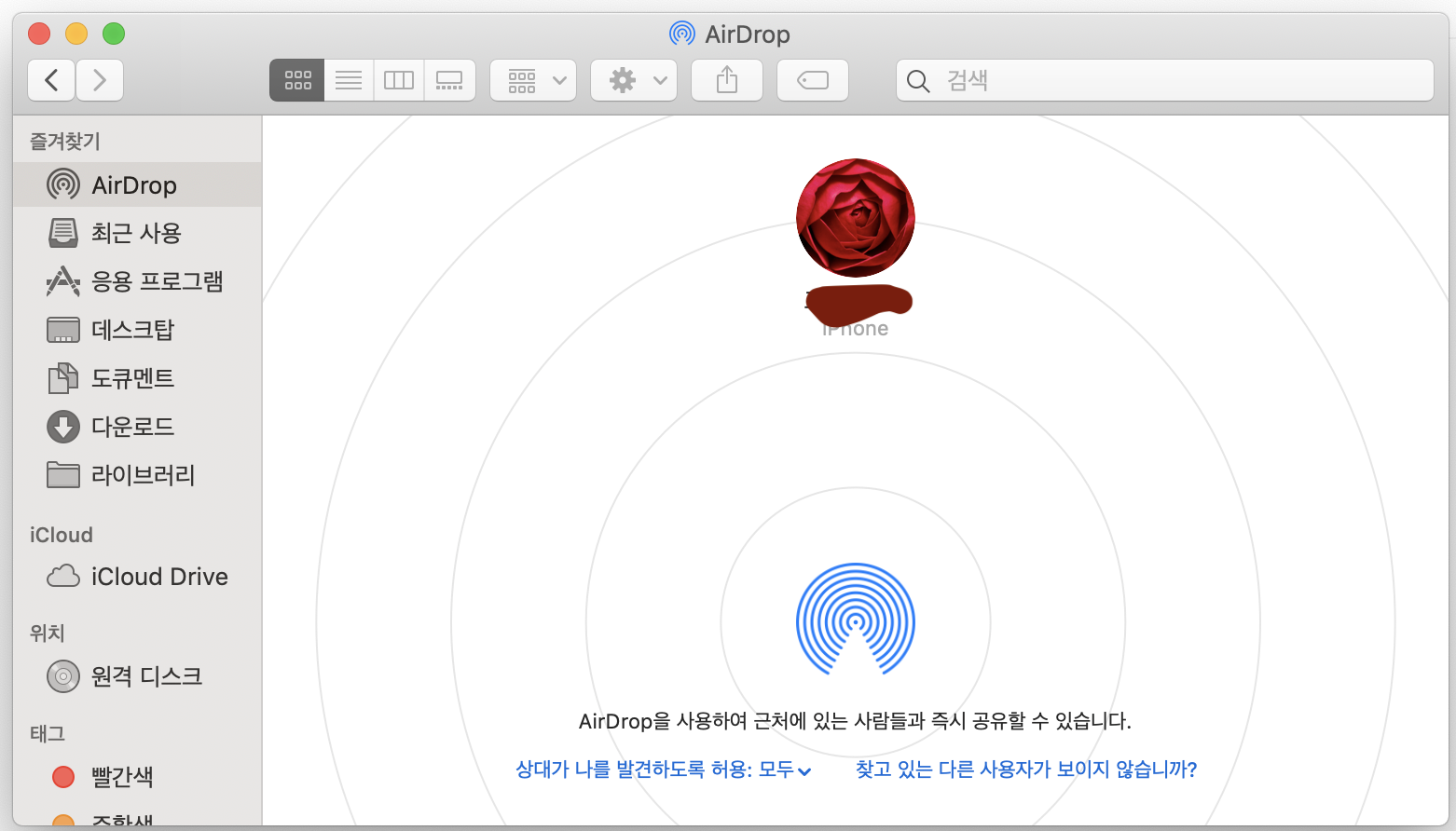Click the iCloud section header
Image resolution: width=1456 pixels, height=831 pixels.
pos(62,535)
